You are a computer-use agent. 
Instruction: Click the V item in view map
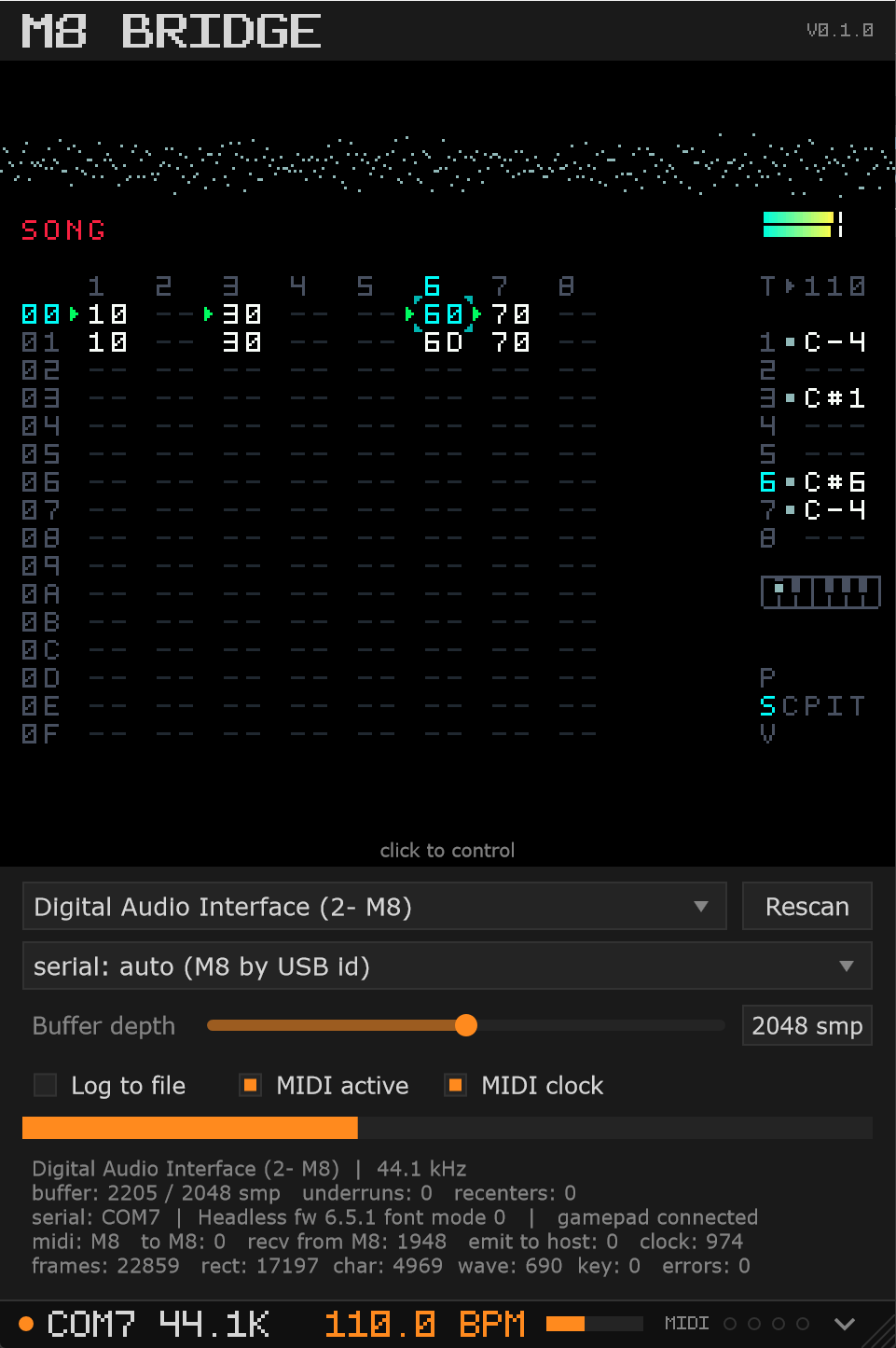pos(767,734)
